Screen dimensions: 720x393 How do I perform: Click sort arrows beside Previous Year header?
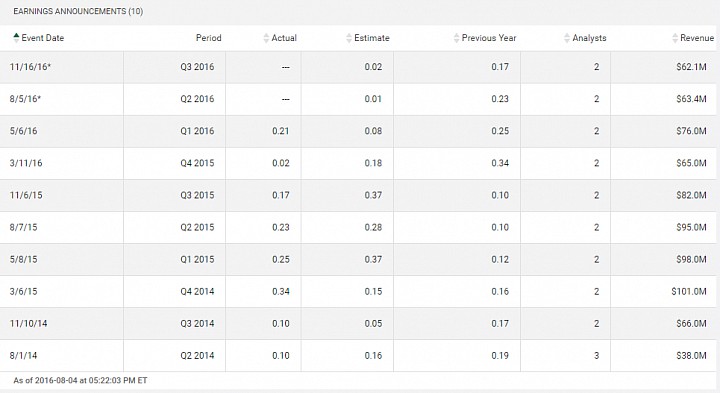click(x=456, y=38)
